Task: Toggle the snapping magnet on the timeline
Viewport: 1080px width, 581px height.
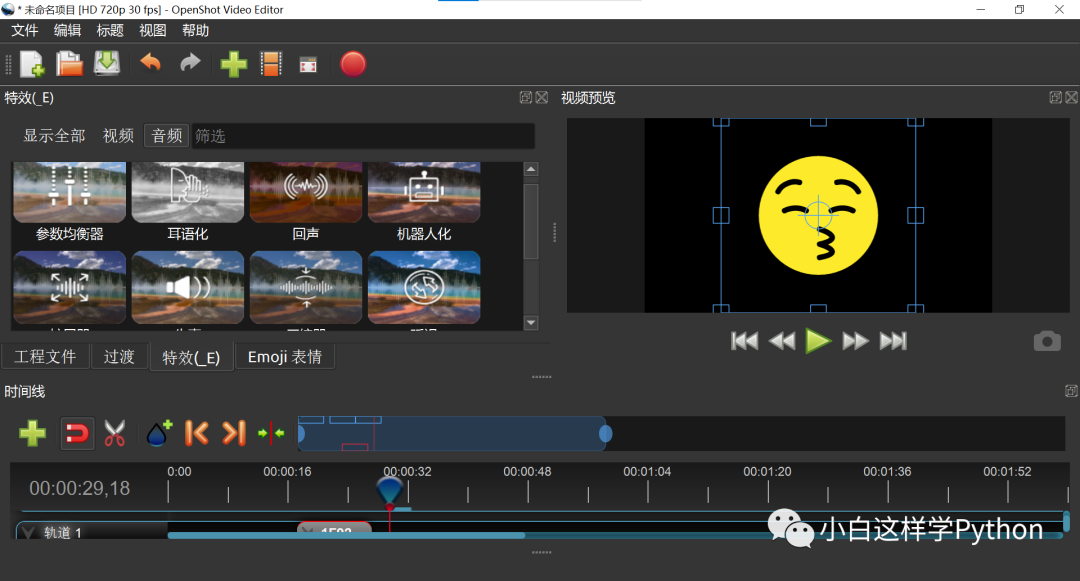Action: tap(76, 434)
